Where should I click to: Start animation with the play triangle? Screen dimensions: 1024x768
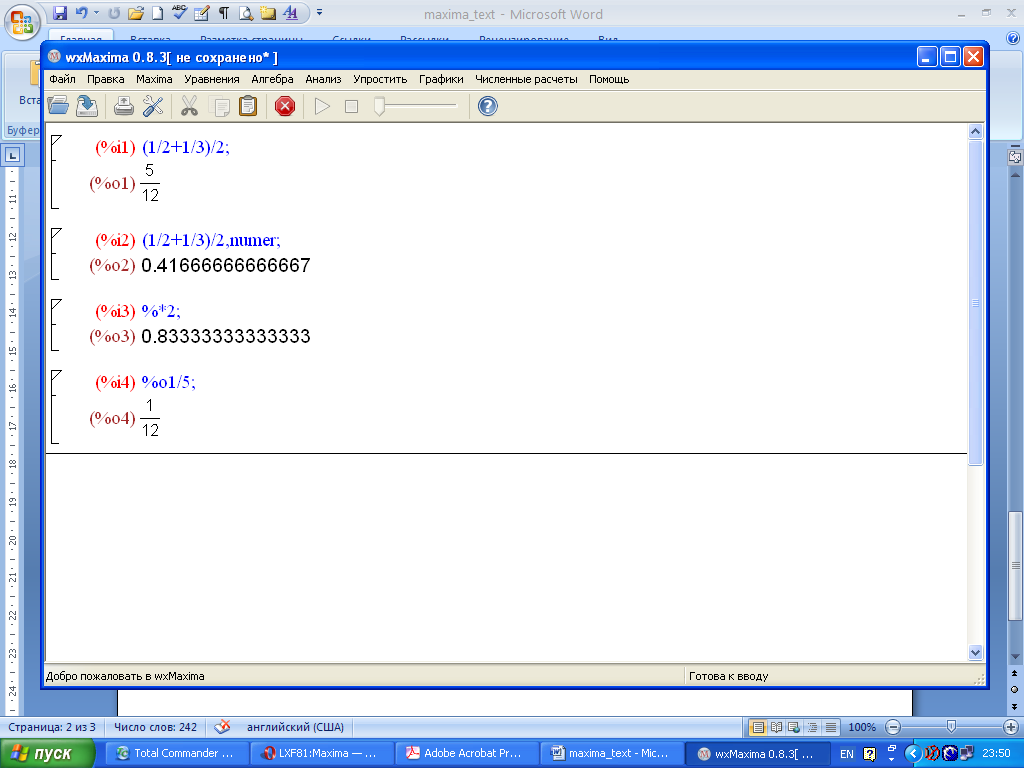tap(322, 106)
